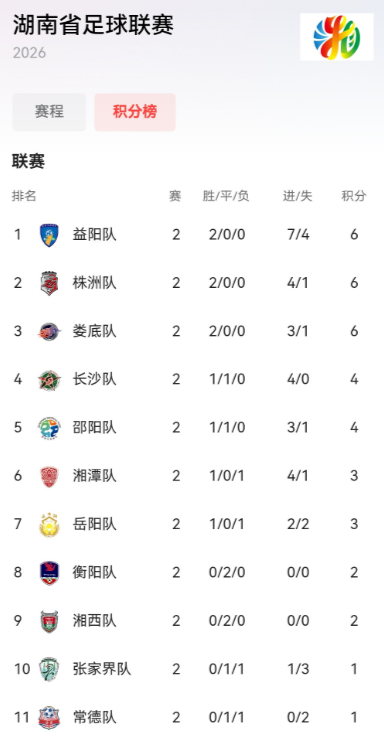Open the colorful league logo image
This screenshot has width=384, height=746.
coord(336,37)
